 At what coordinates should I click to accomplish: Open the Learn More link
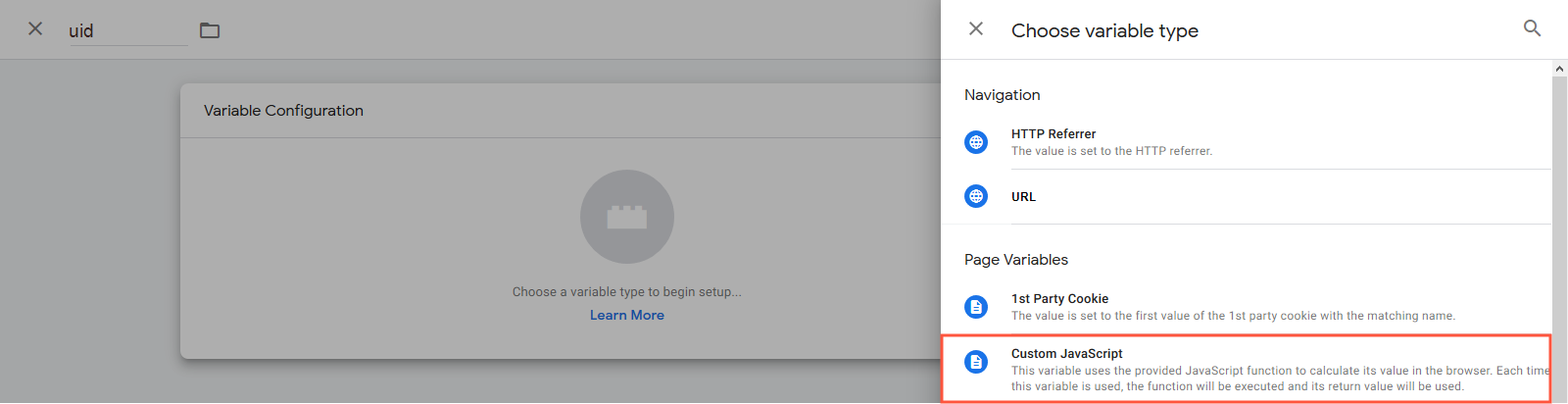point(627,315)
